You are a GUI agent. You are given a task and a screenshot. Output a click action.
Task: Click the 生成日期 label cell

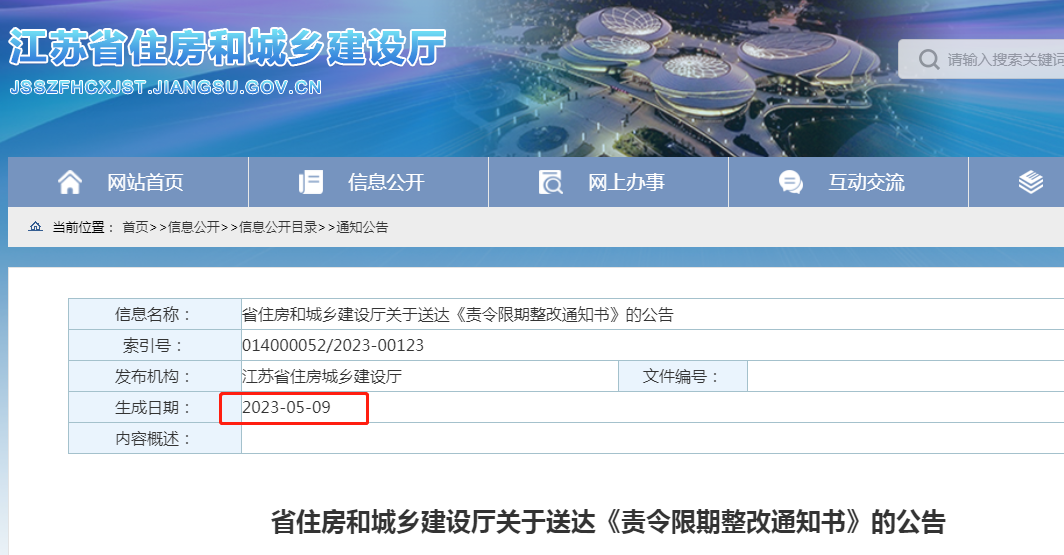pyautogui.click(x=155, y=407)
